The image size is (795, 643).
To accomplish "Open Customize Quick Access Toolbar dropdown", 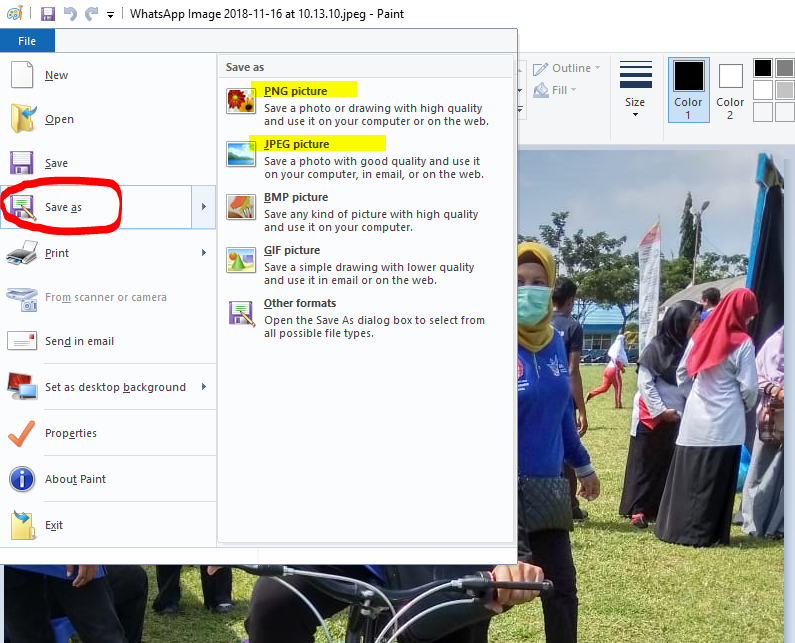I will [x=110, y=15].
